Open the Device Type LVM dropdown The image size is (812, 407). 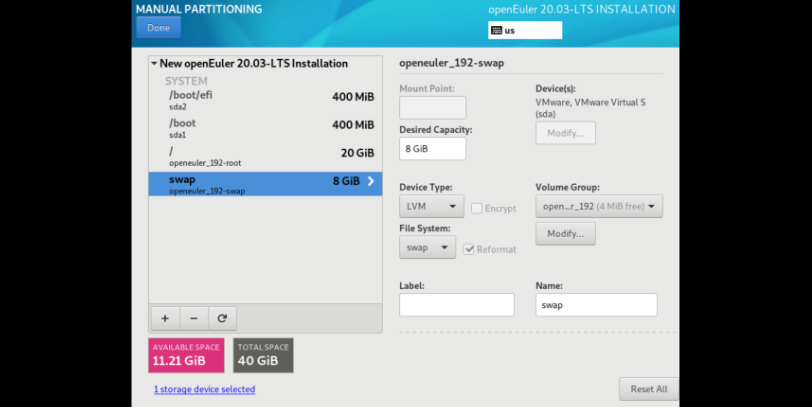[431, 207]
